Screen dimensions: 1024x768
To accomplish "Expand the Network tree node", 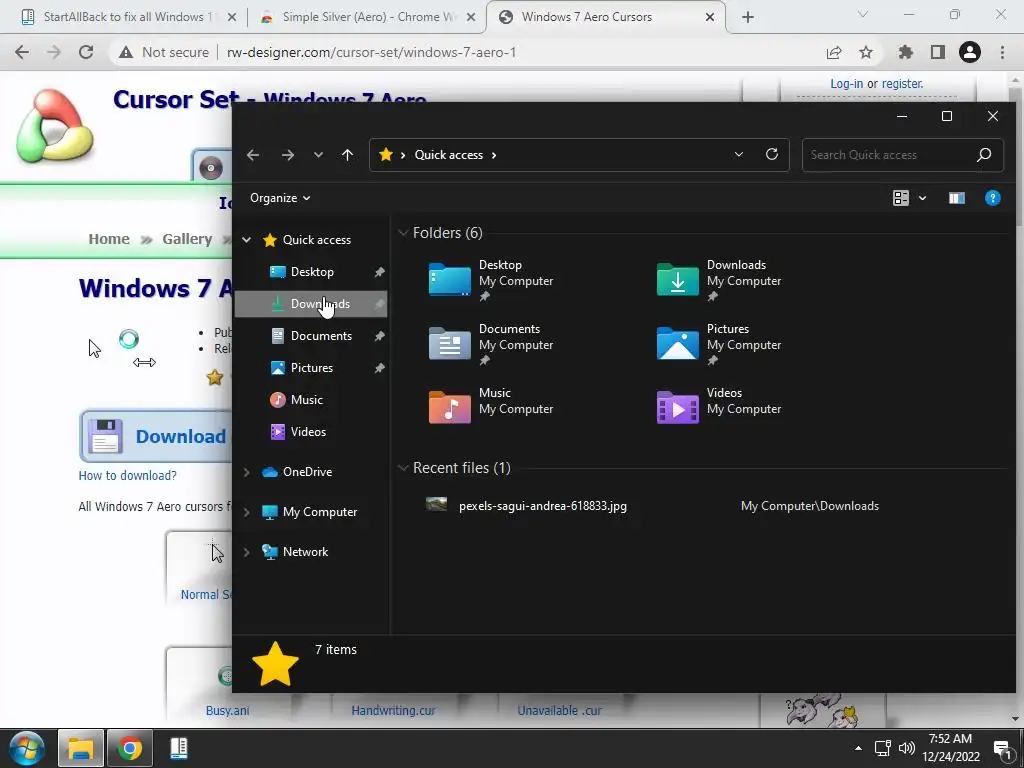I will (x=247, y=552).
